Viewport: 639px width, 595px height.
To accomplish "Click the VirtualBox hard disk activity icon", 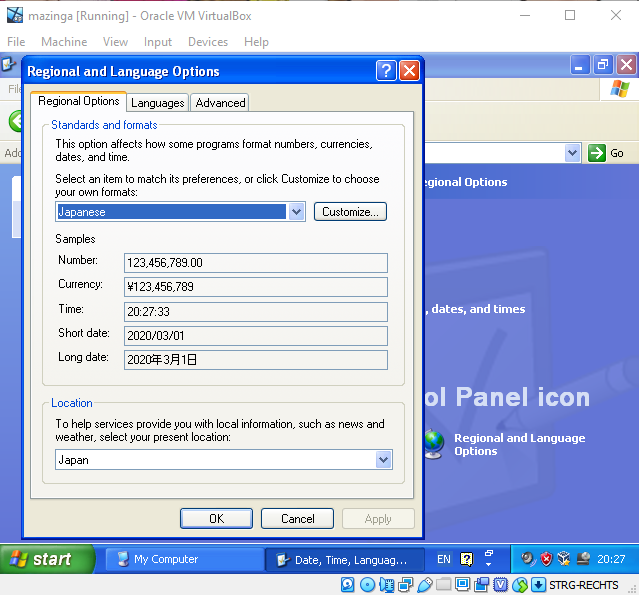I will [347, 585].
